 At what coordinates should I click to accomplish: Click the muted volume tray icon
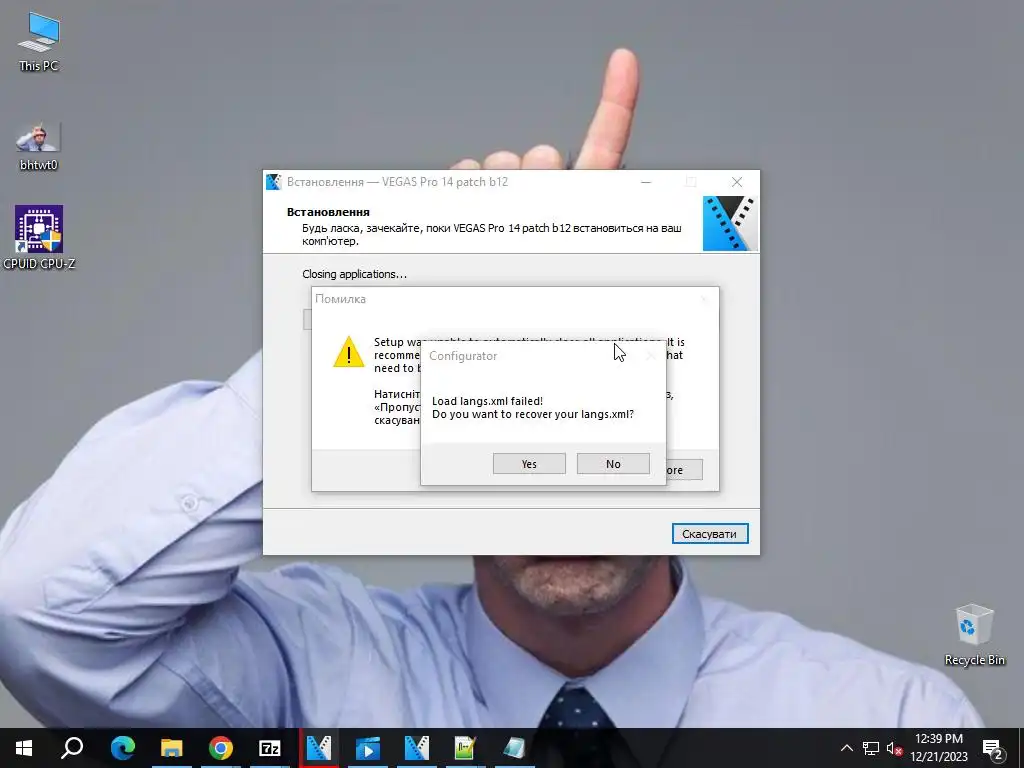click(x=895, y=748)
